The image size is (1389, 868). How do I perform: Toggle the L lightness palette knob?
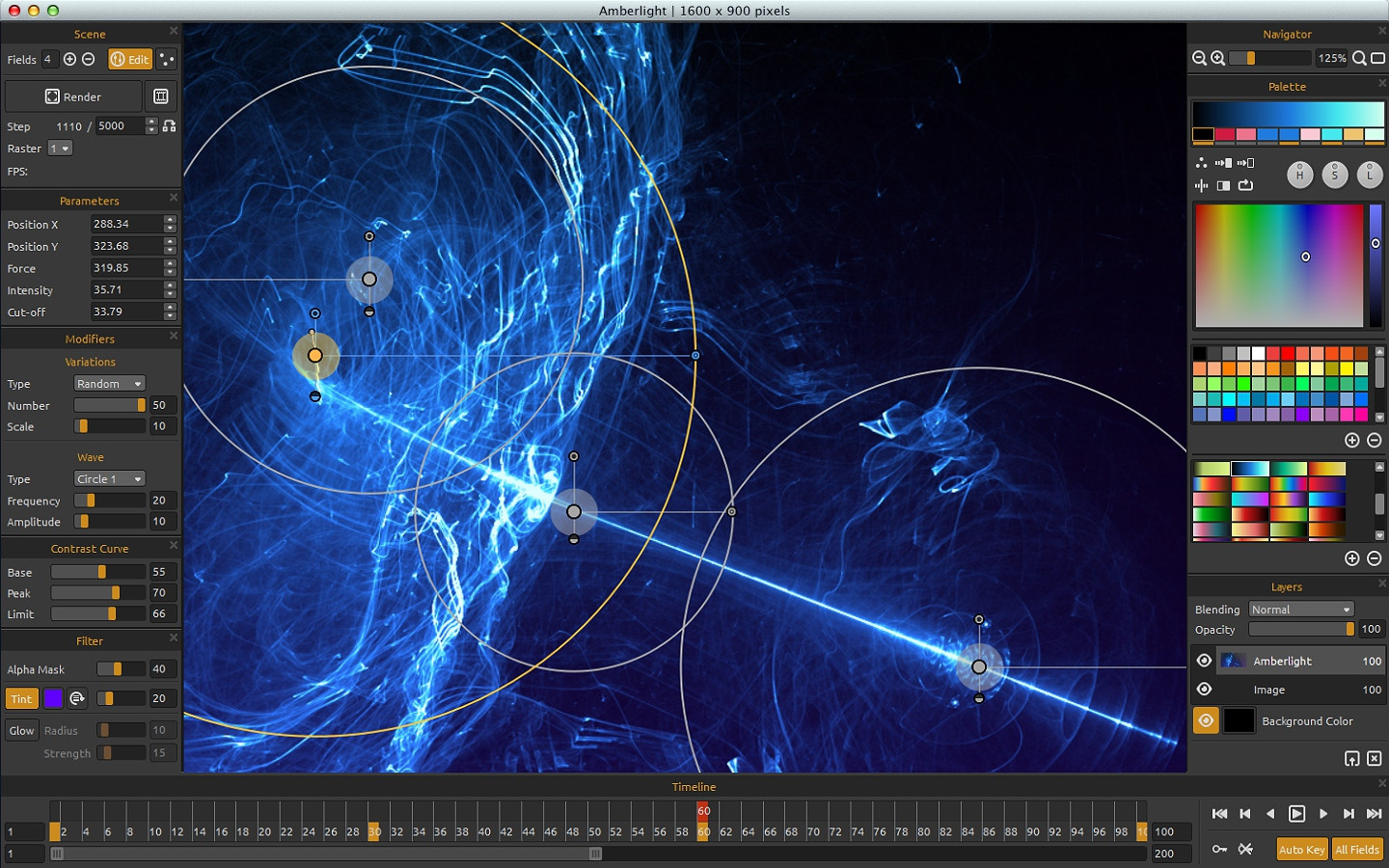coord(1370,175)
